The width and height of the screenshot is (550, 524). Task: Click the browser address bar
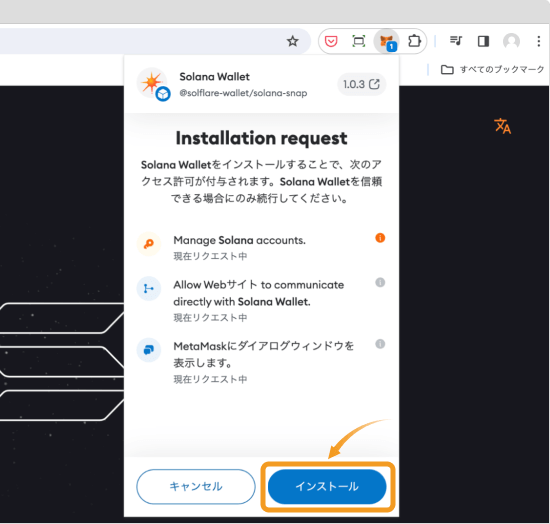click(x=154, y=41)
